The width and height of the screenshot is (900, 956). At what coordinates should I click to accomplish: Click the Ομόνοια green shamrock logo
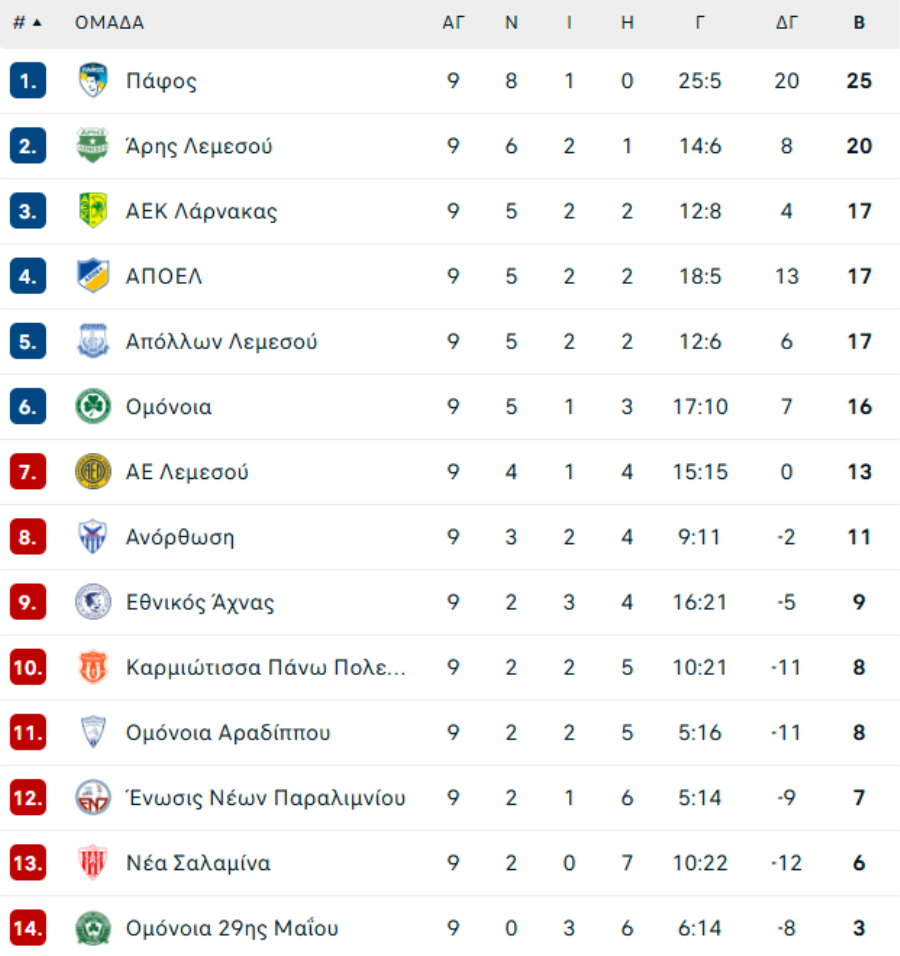point(93,406)
